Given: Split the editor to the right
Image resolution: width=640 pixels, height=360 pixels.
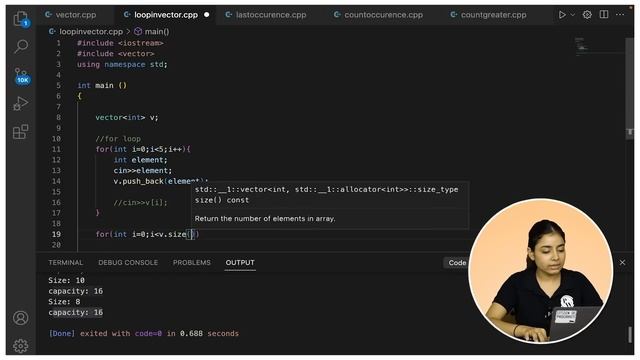Looking at the screenshot, I should click(x=604, y=15).
